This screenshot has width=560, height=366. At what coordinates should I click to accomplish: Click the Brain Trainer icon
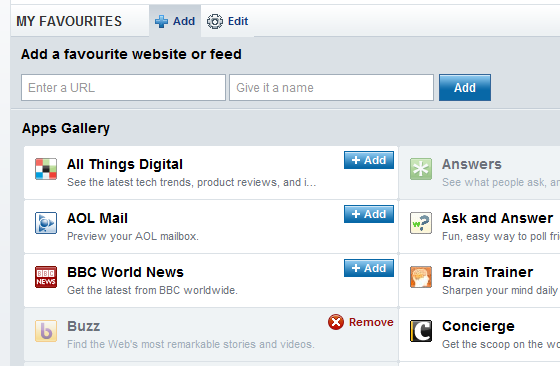pyautogui.click(x=421, y=277)
